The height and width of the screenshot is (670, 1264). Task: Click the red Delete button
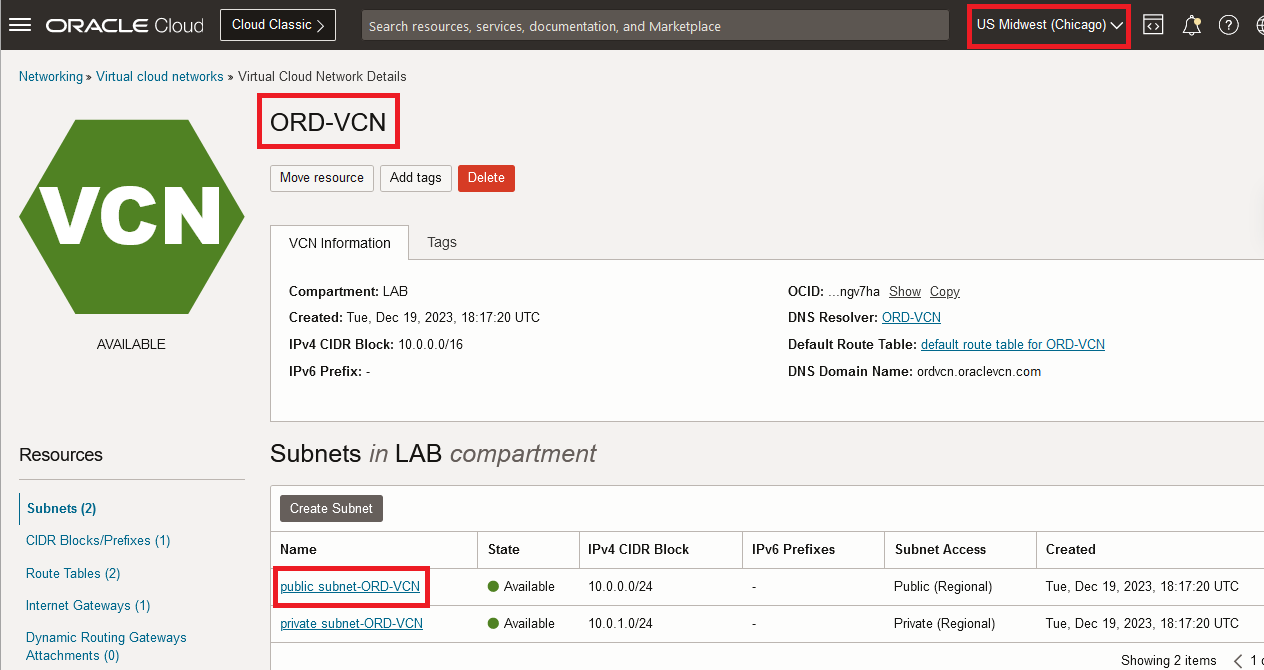(486, 178)
